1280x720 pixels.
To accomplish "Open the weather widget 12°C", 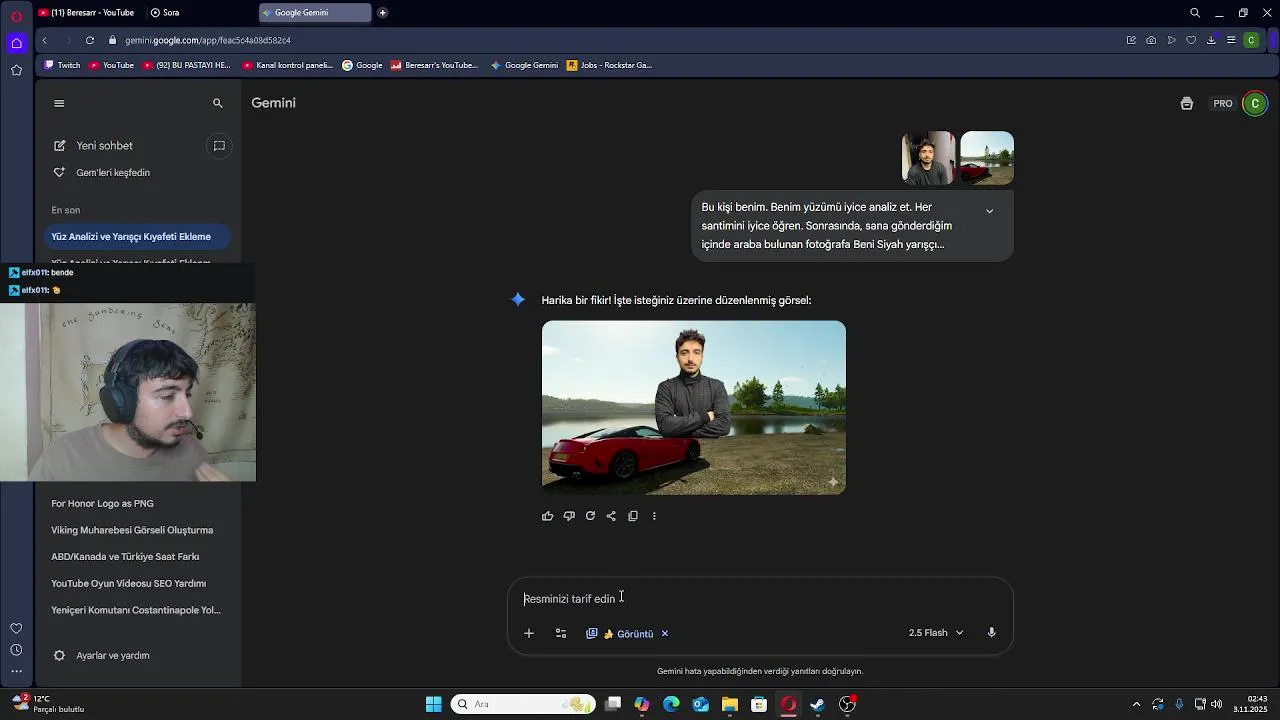I will click(48, 704).
